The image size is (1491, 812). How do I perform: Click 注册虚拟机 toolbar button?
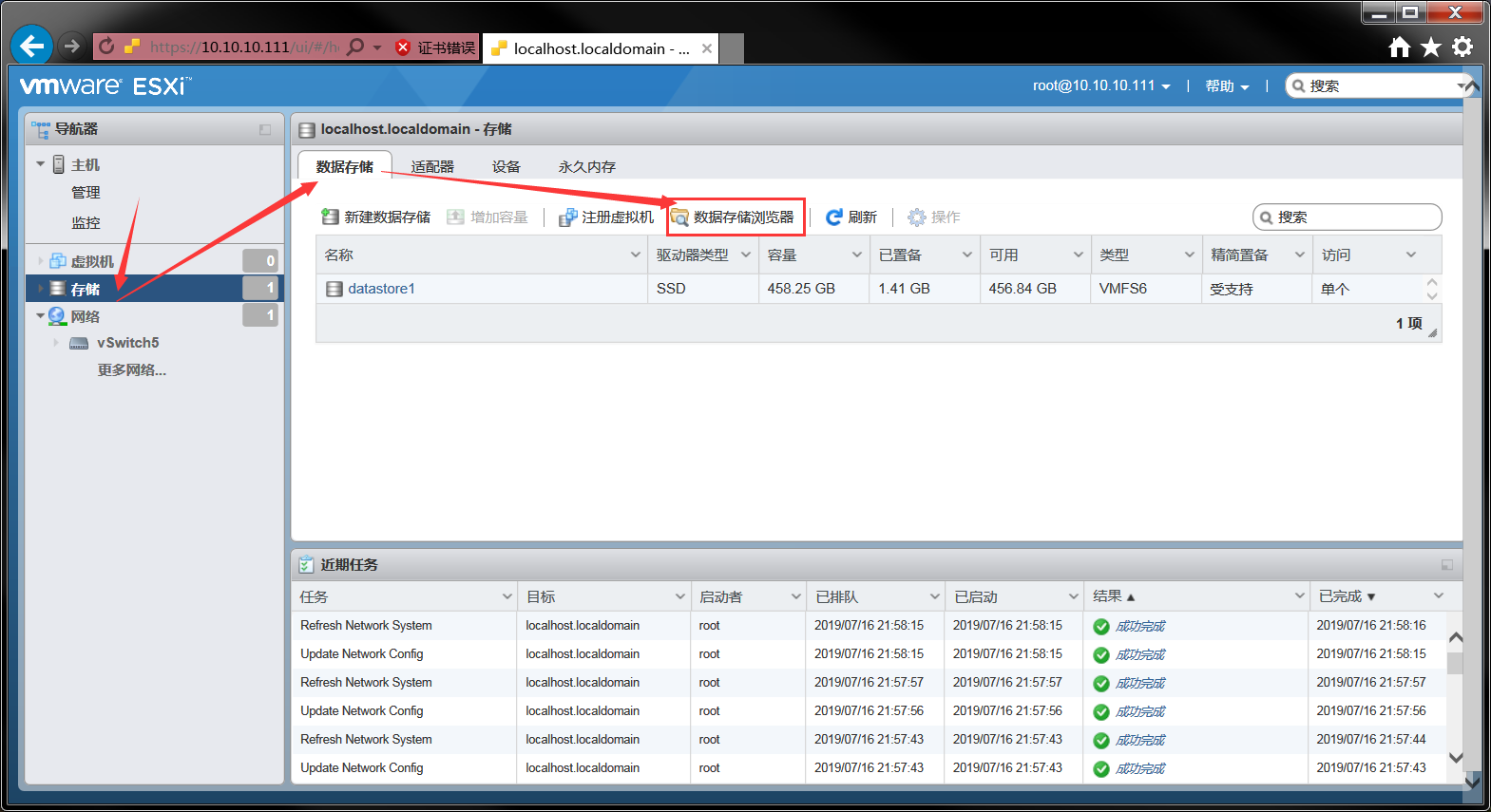pyautogui.click(x=606, y=217)
